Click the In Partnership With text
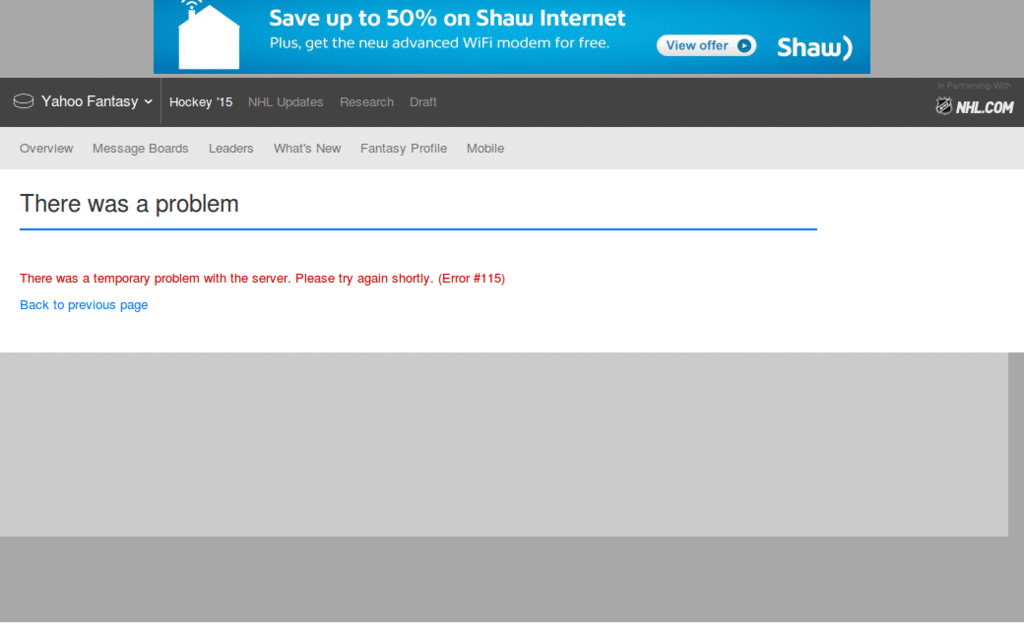 point(974,86)
